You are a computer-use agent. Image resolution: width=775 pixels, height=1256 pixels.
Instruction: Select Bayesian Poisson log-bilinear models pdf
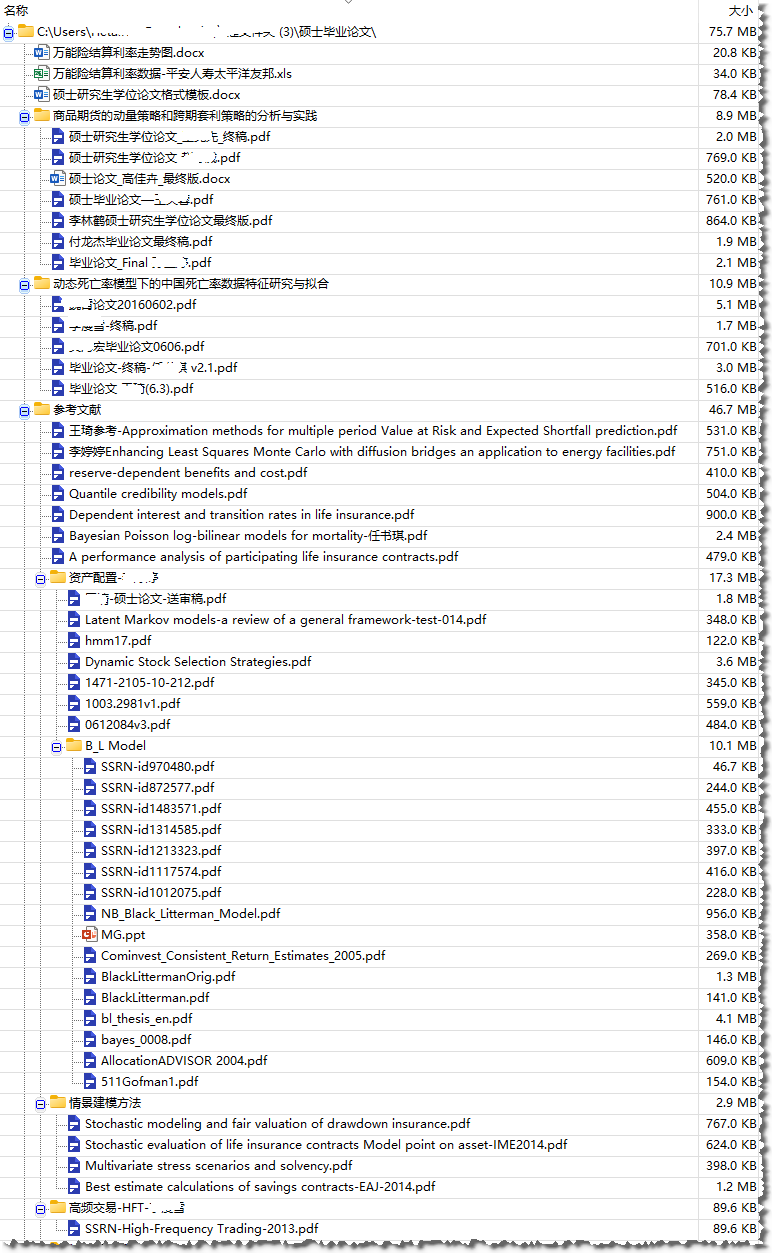[248, 535]
